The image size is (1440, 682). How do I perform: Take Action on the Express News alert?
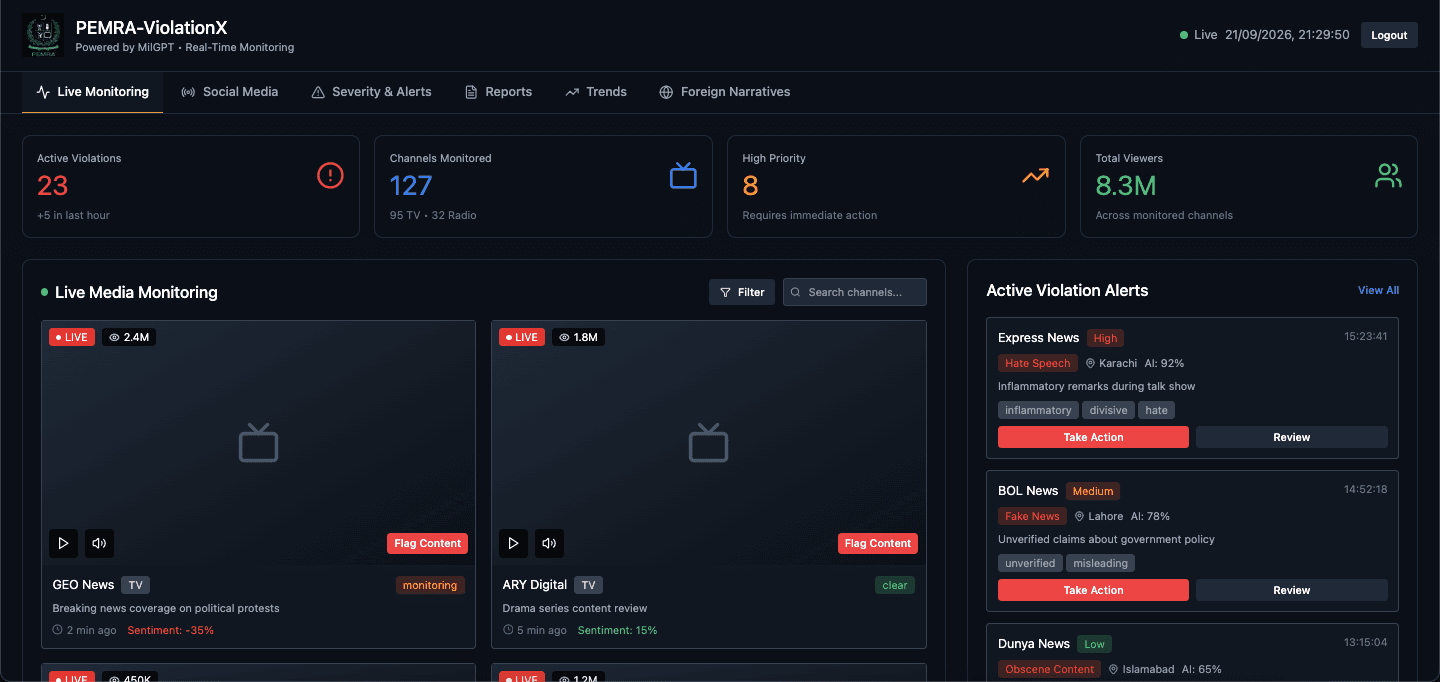[x=1093, y=437]
